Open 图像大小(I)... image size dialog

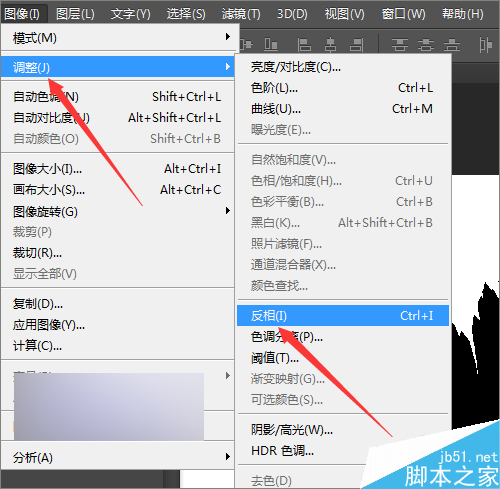tap(118, 169)
